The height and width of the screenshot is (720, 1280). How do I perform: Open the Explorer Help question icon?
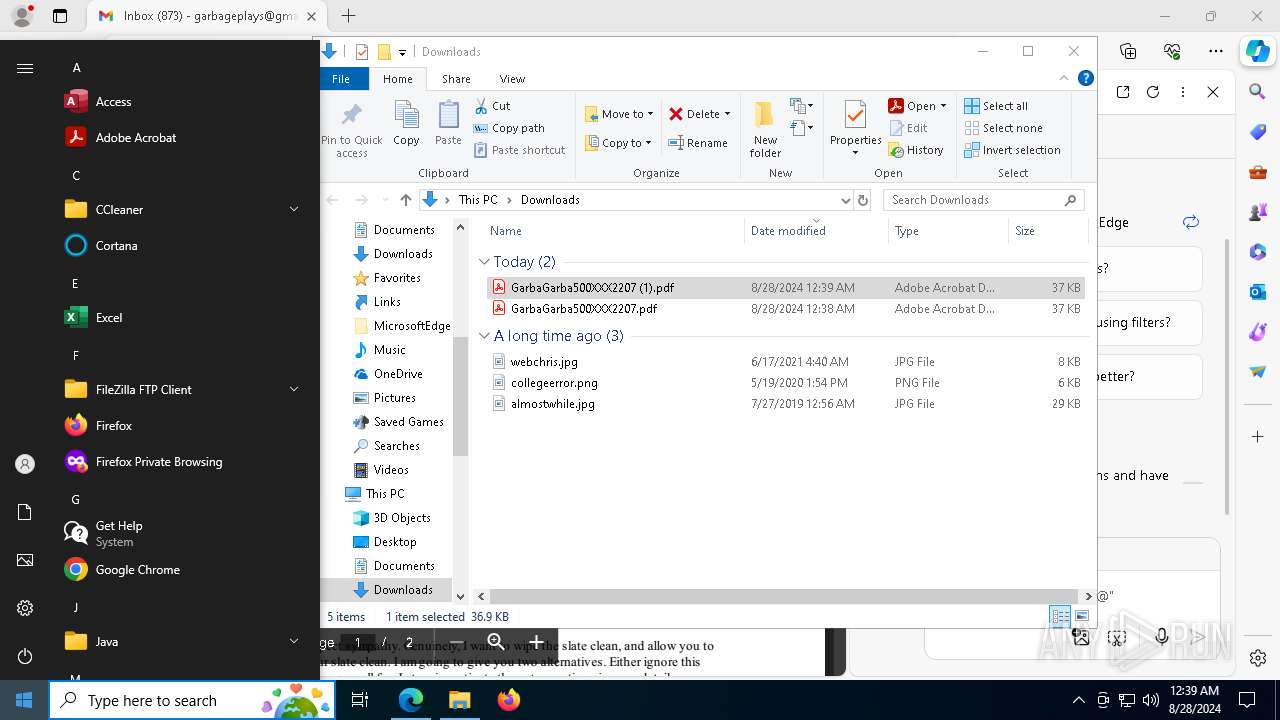(x=1085, y=79)
